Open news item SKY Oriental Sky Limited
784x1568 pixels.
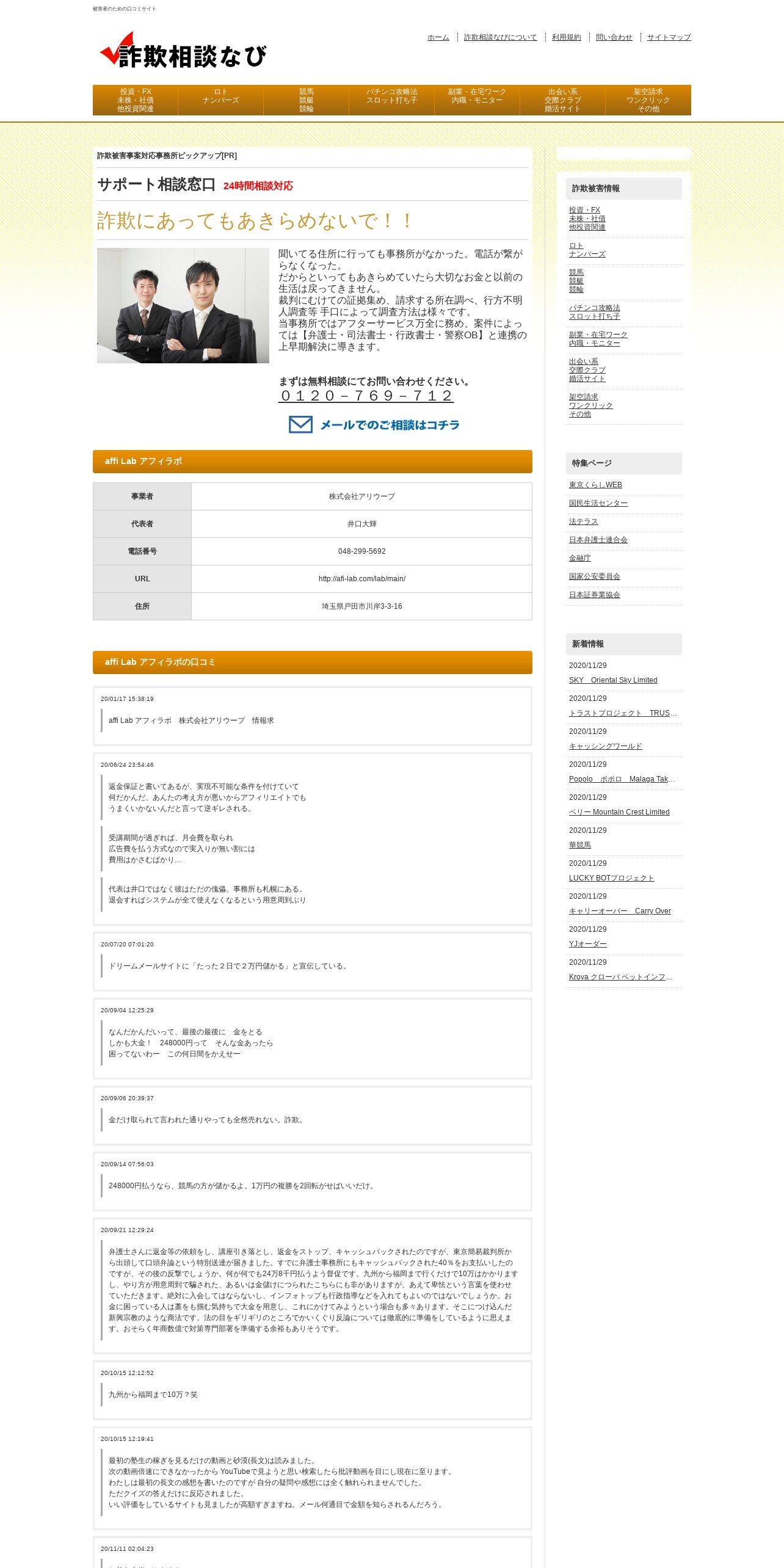(613, 680)
